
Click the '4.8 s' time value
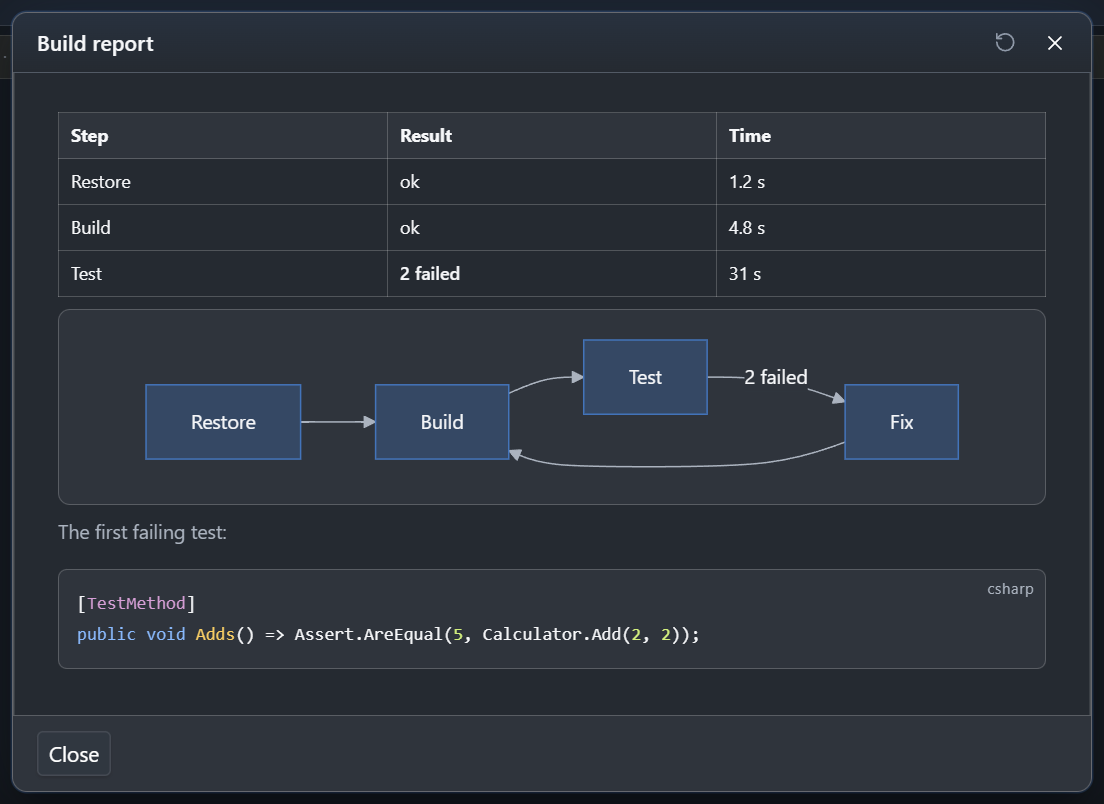click(881, 227)
